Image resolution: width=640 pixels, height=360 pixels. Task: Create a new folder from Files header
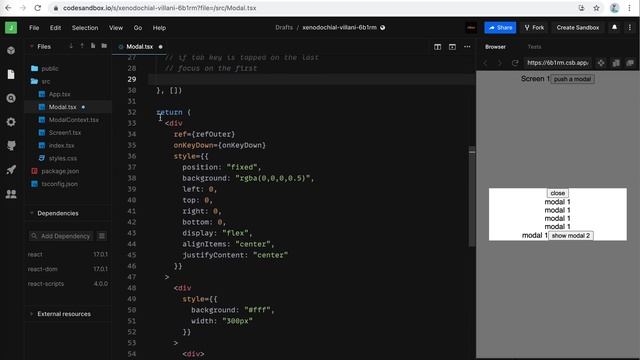[x=104, y=46]
